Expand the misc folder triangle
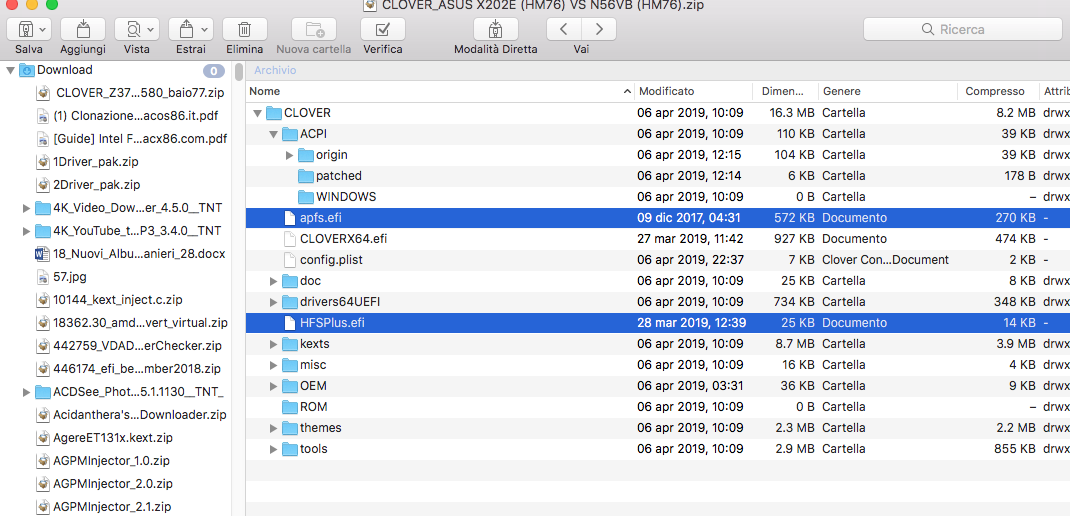1070x516 pixels. [274, 365]
